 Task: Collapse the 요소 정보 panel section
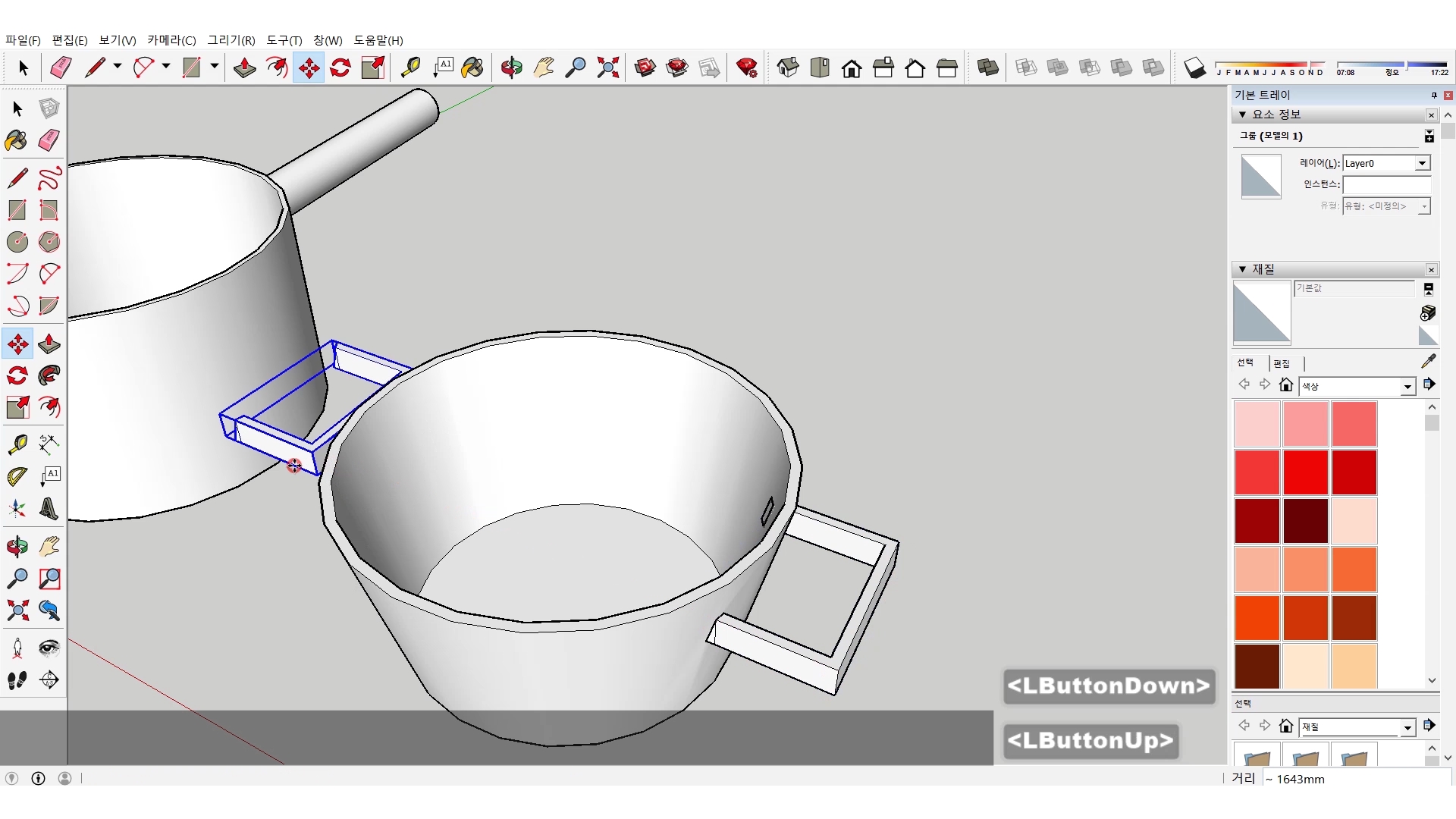coord(1242,115)
